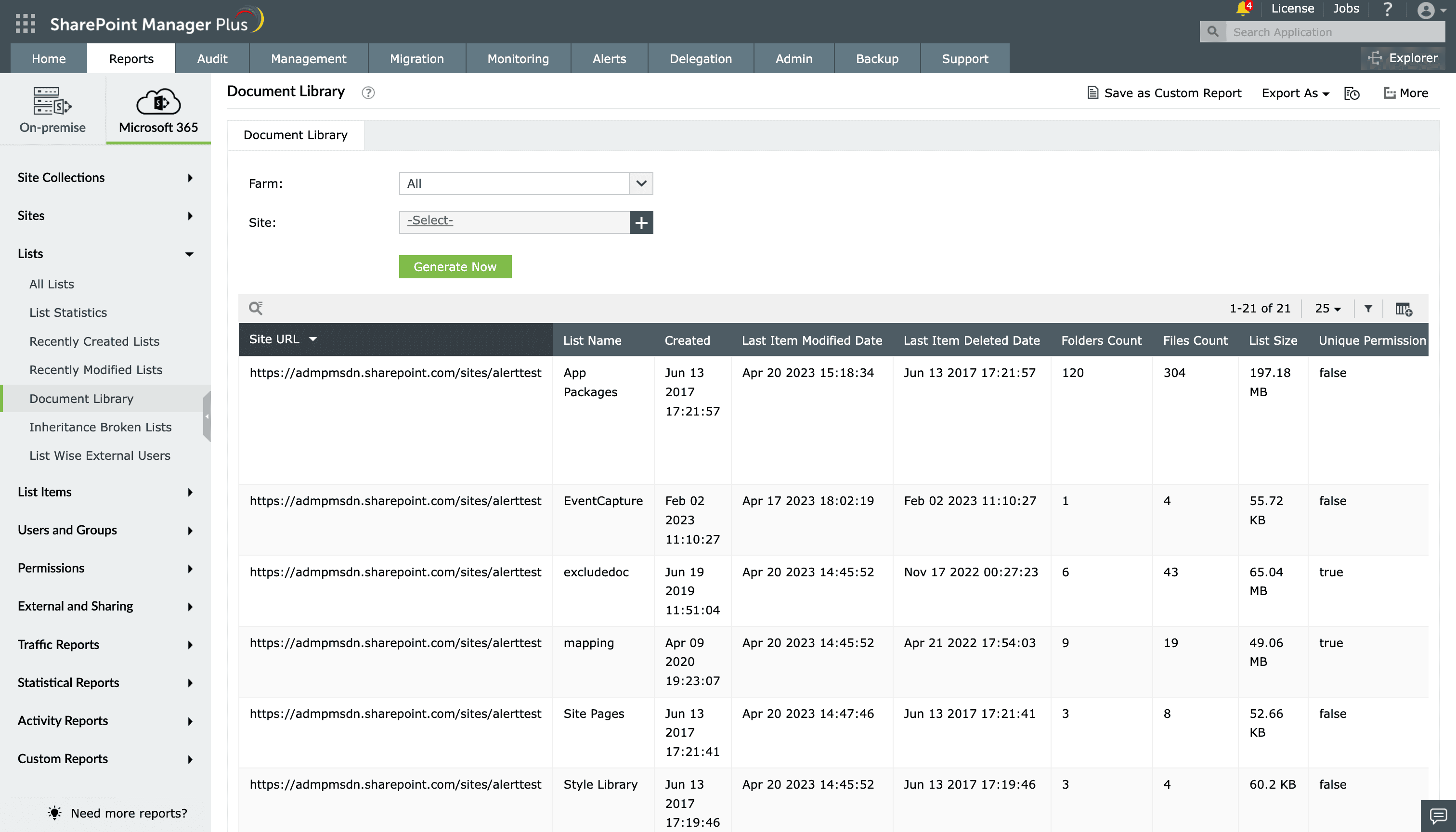1456x832 pixels.
Task: Open the user account avatar menu
Action: pos(1425,10)
